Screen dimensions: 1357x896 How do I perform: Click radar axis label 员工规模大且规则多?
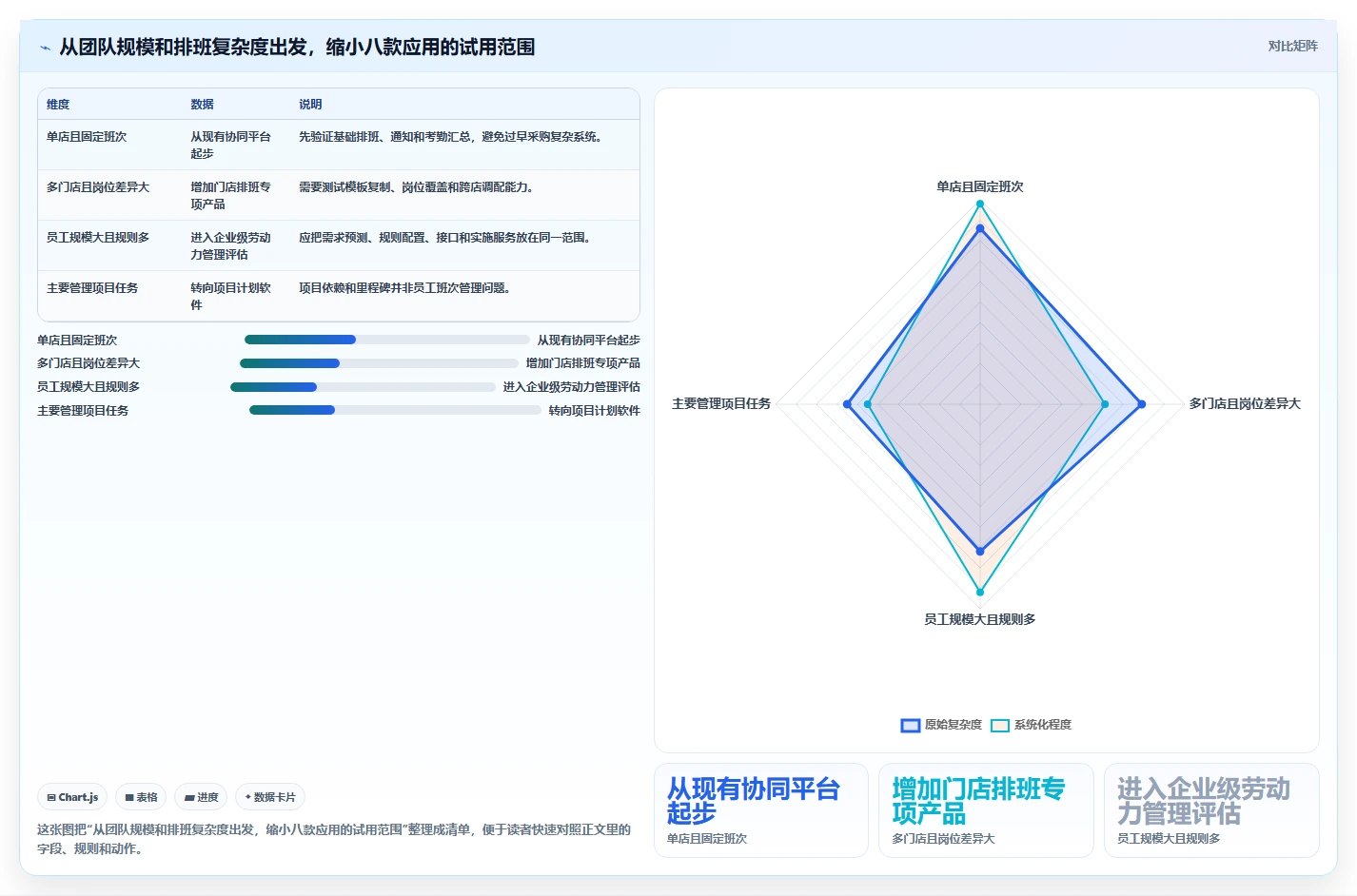pyautogui.click(x=980, y=619)
